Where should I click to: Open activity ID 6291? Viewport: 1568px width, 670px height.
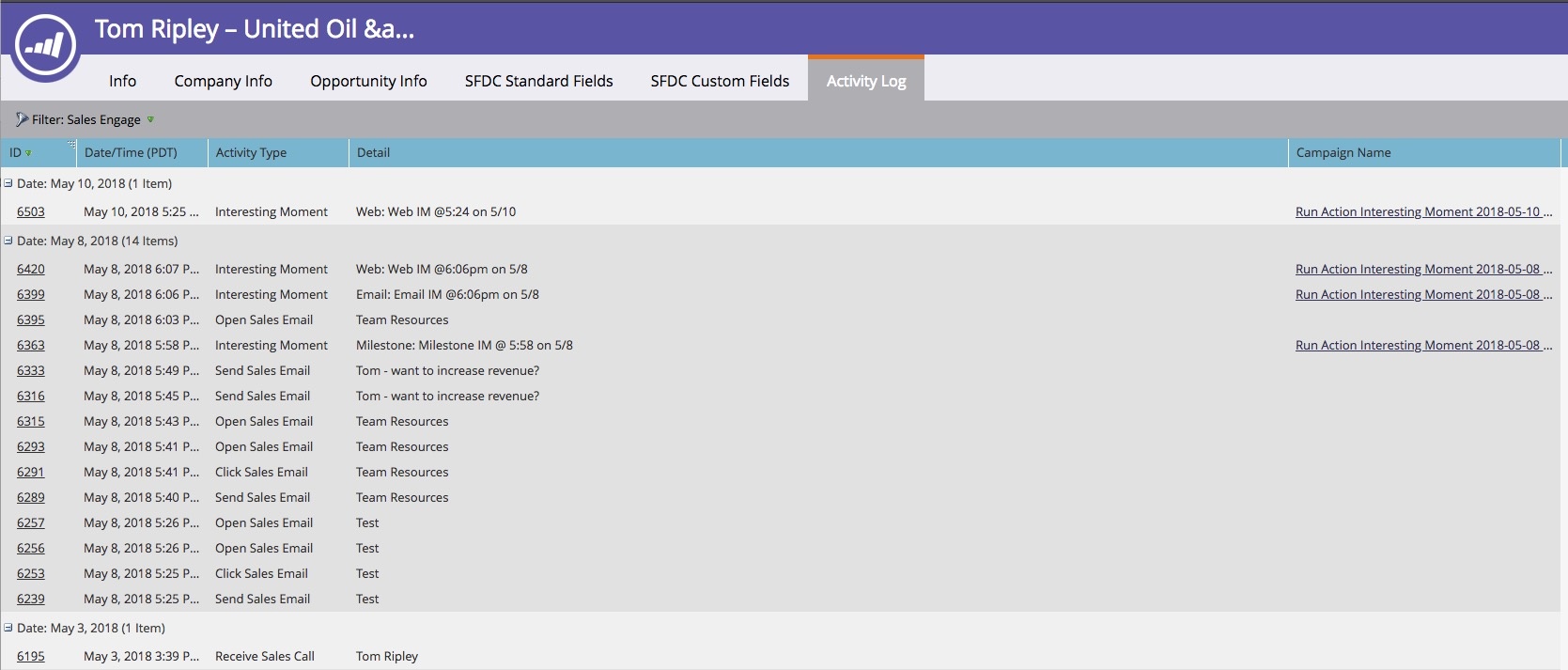31,472
